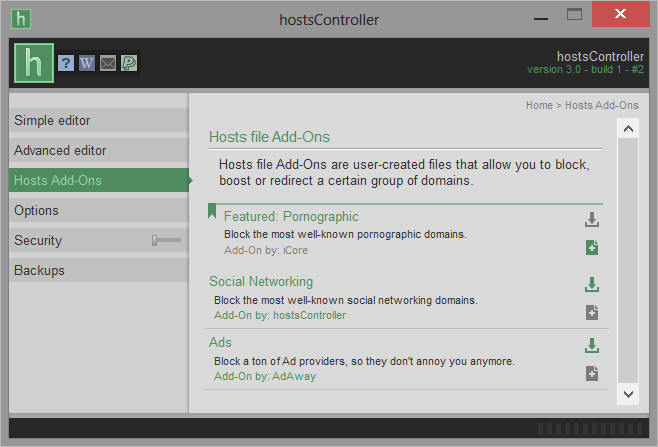658x447 pixels.
Task: Open the help question mark icon
Action: click(x=66, y=63)
